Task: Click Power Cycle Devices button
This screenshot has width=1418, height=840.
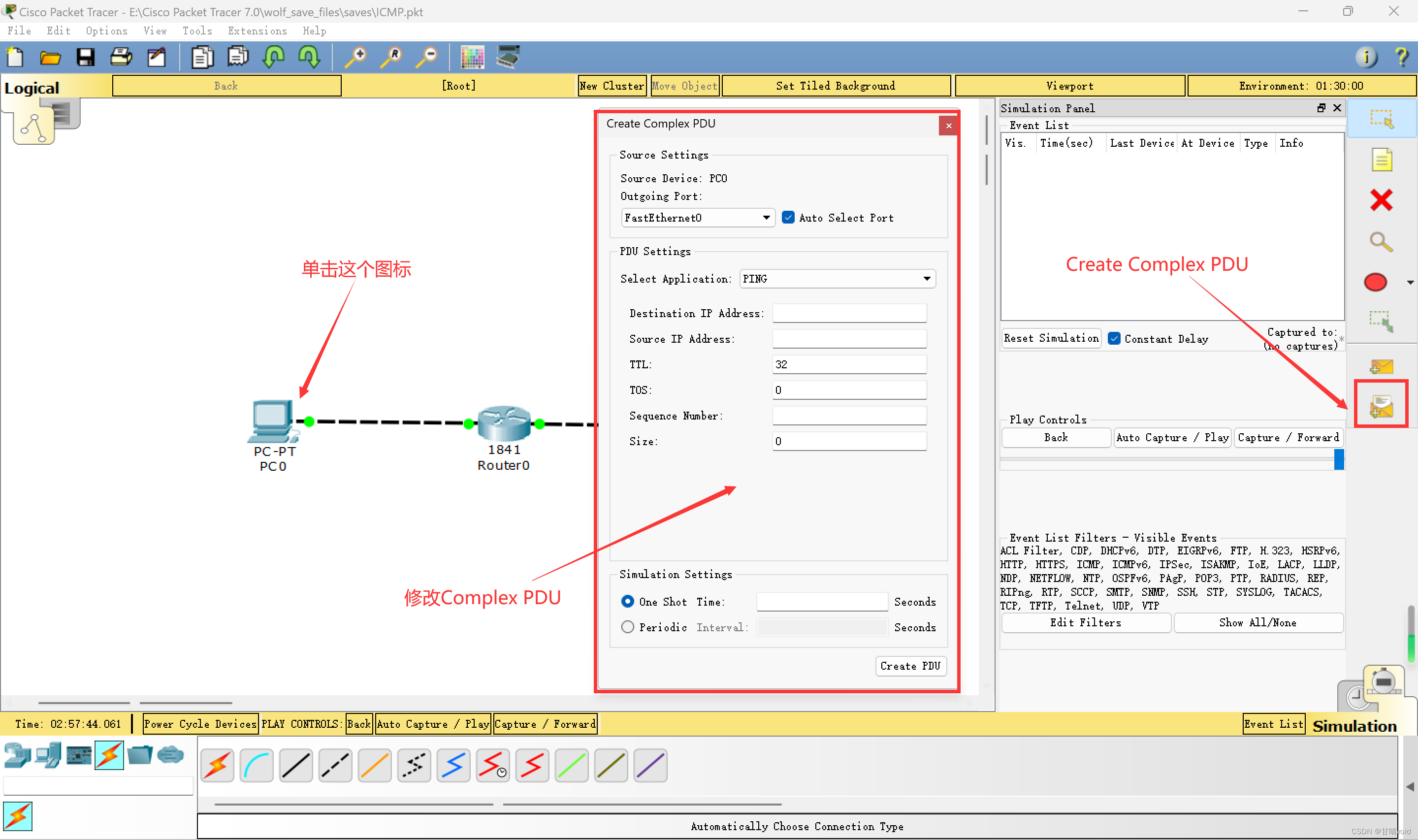Action: tap(200, 724)
